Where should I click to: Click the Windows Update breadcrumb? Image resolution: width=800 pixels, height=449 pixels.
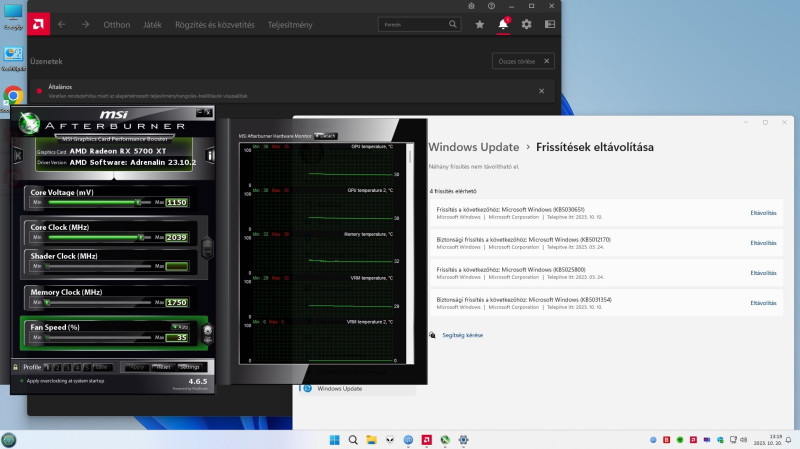click(473, 147)
